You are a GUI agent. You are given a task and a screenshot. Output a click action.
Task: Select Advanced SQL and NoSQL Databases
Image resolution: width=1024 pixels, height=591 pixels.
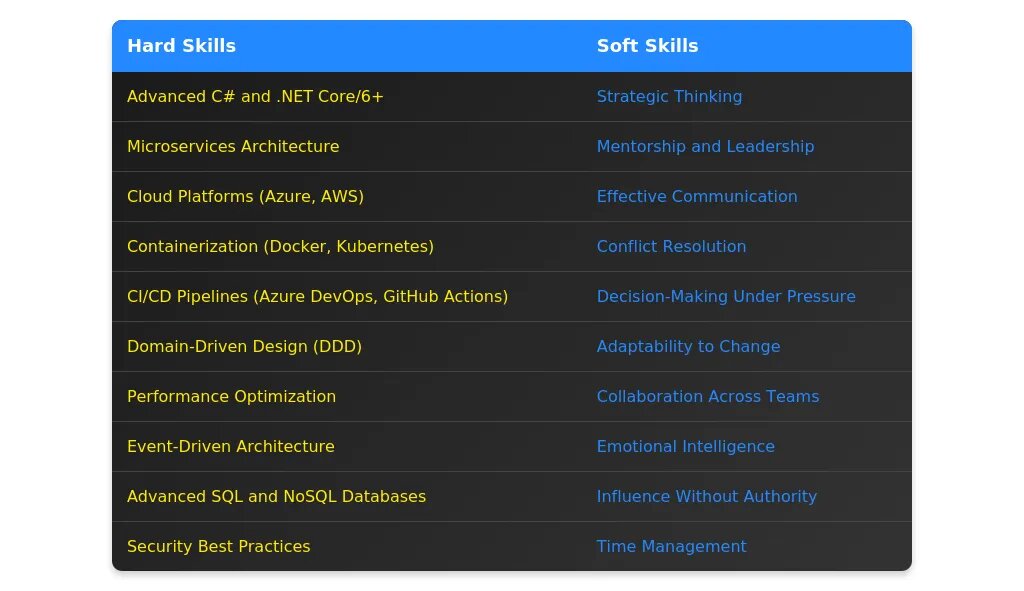276,497
